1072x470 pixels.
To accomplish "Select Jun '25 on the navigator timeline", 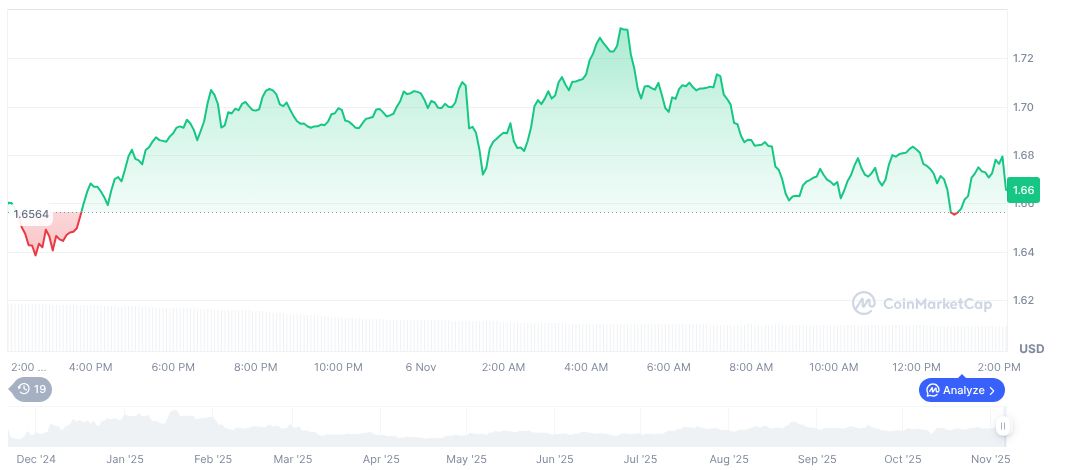I will (x=554, y=459).
